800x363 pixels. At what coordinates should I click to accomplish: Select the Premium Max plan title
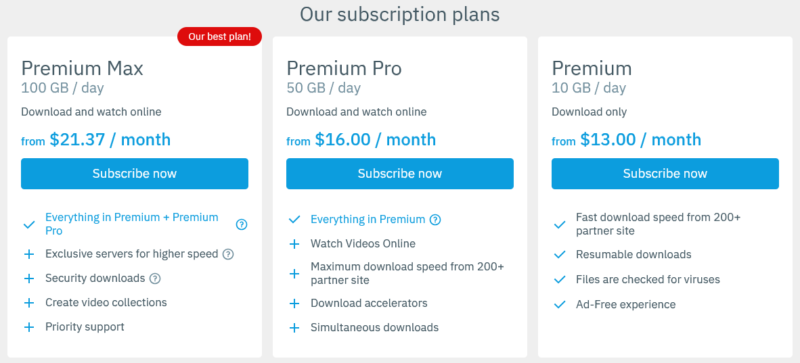point(82,68)
